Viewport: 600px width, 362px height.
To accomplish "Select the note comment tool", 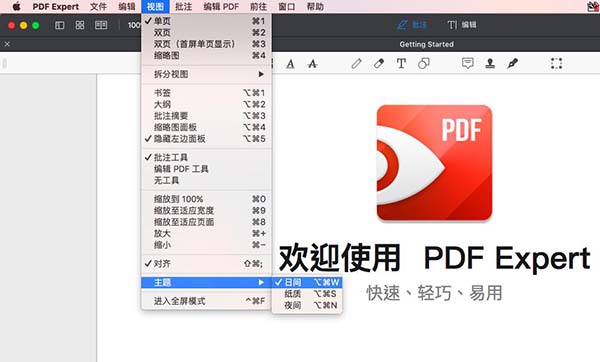I will 468,63.
